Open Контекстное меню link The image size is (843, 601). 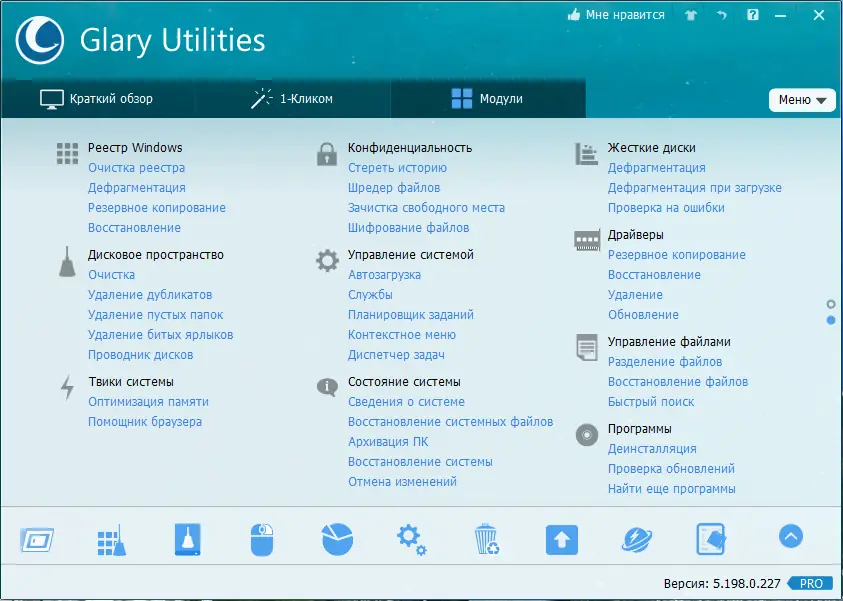402,335
